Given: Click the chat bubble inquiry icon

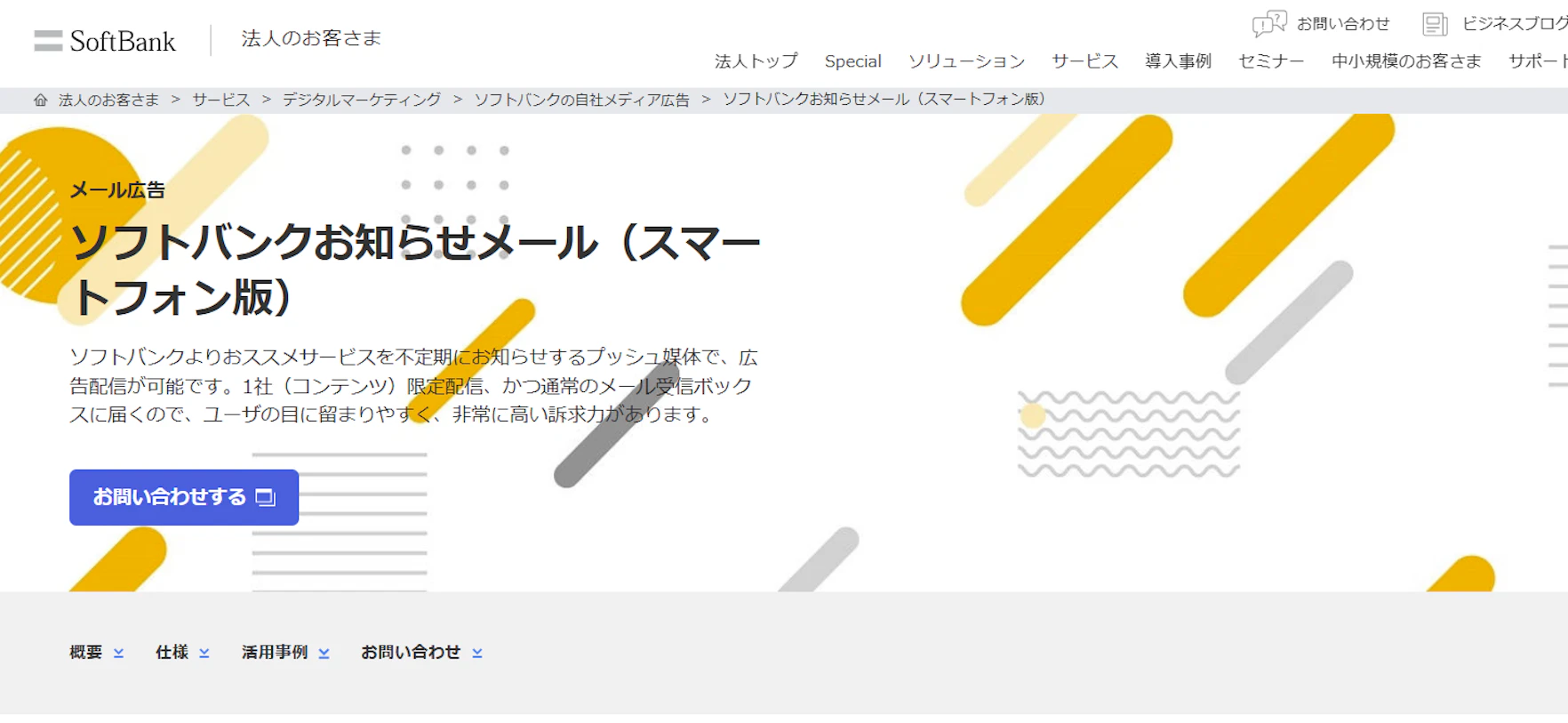Looking at the screenshot, I should tap(1269, 24).
